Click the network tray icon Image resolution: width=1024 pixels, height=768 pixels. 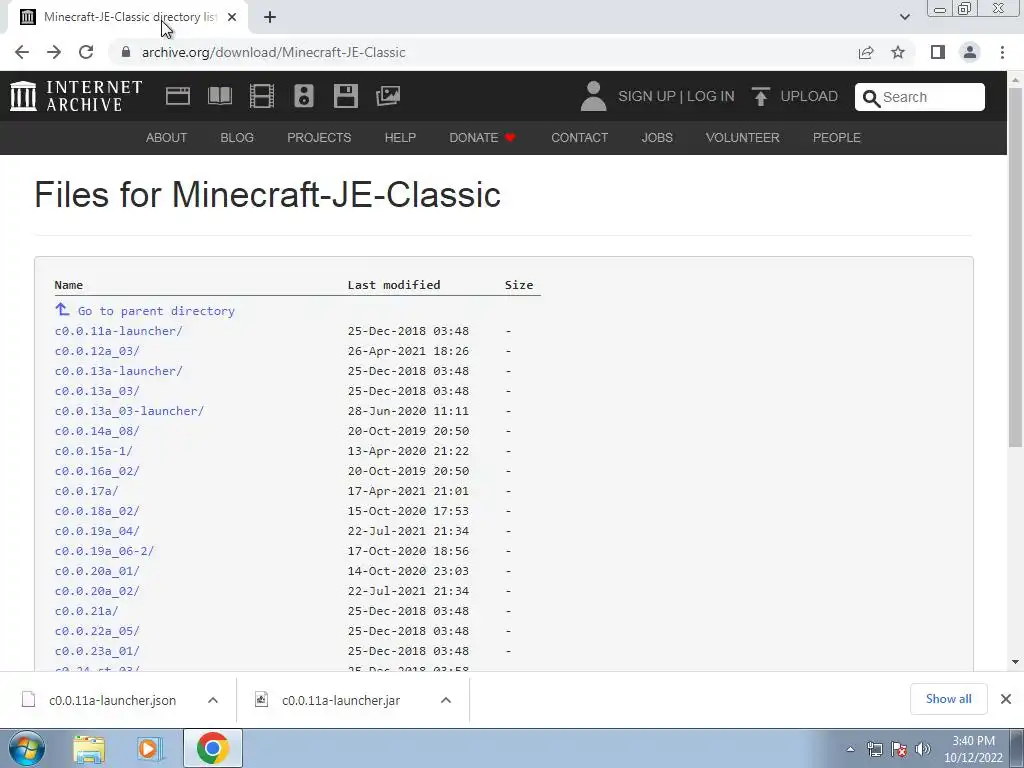tap(874, 749)
